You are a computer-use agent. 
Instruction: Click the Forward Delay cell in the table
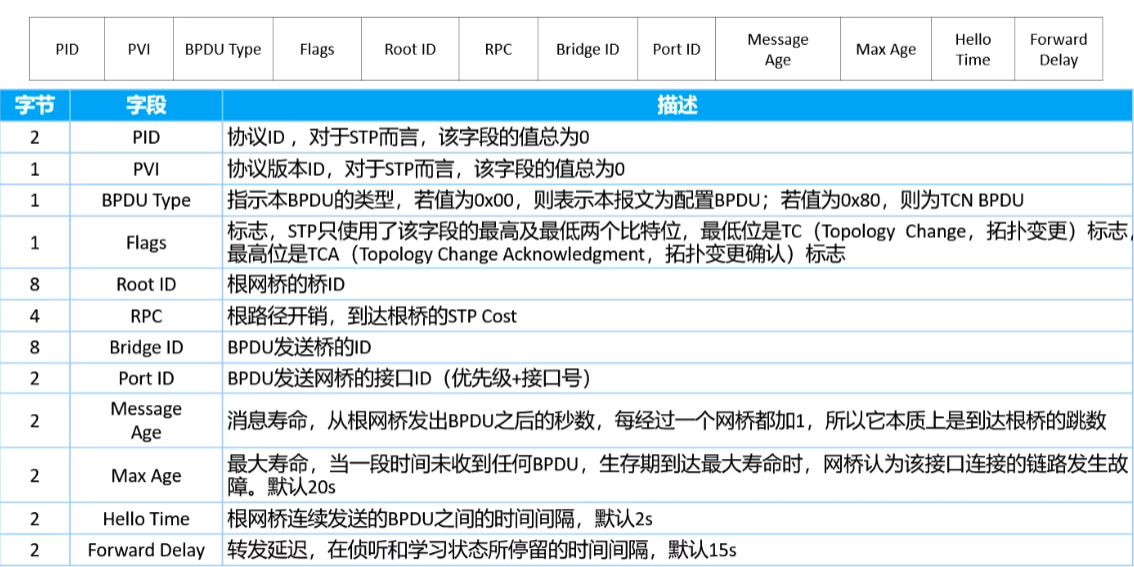(146, 550)
